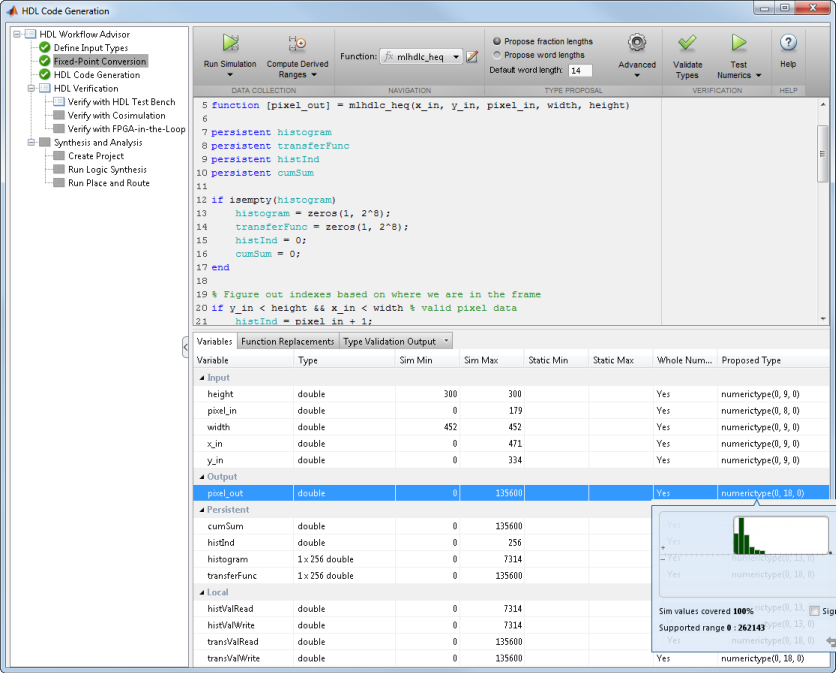Click the Test Numerics play icon

(739, 44)
